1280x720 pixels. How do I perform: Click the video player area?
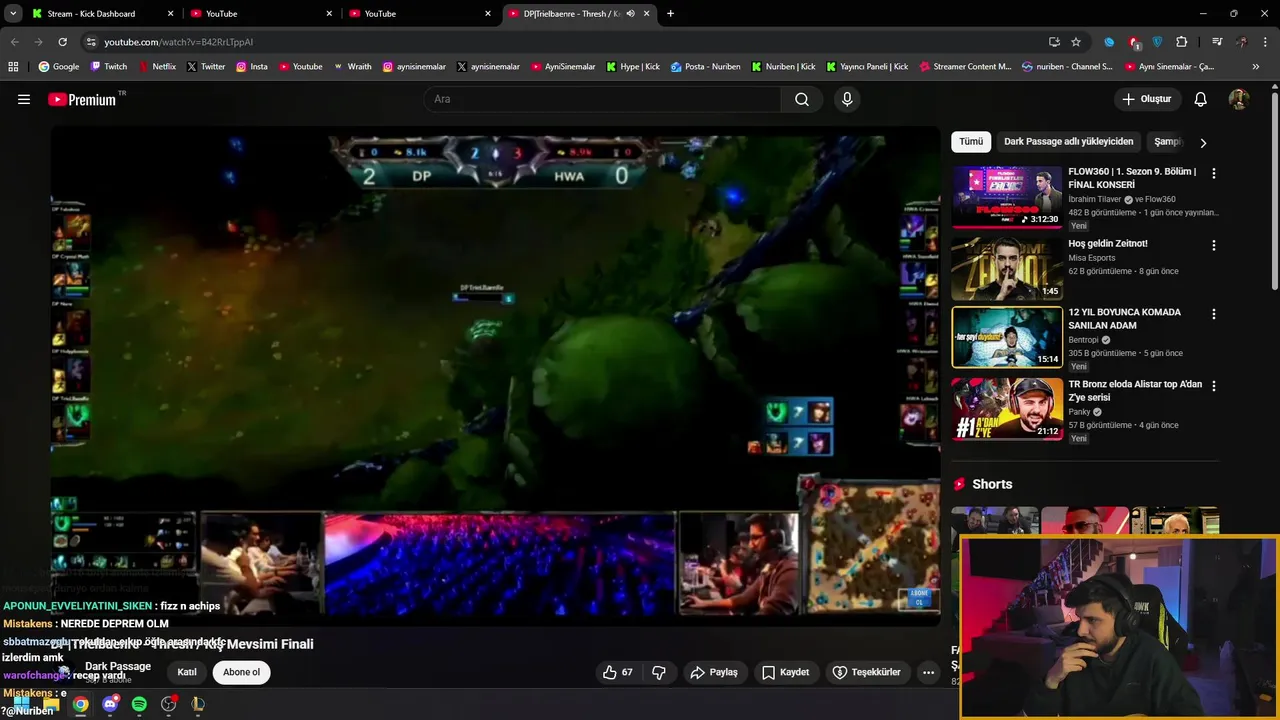coord(495,375)
